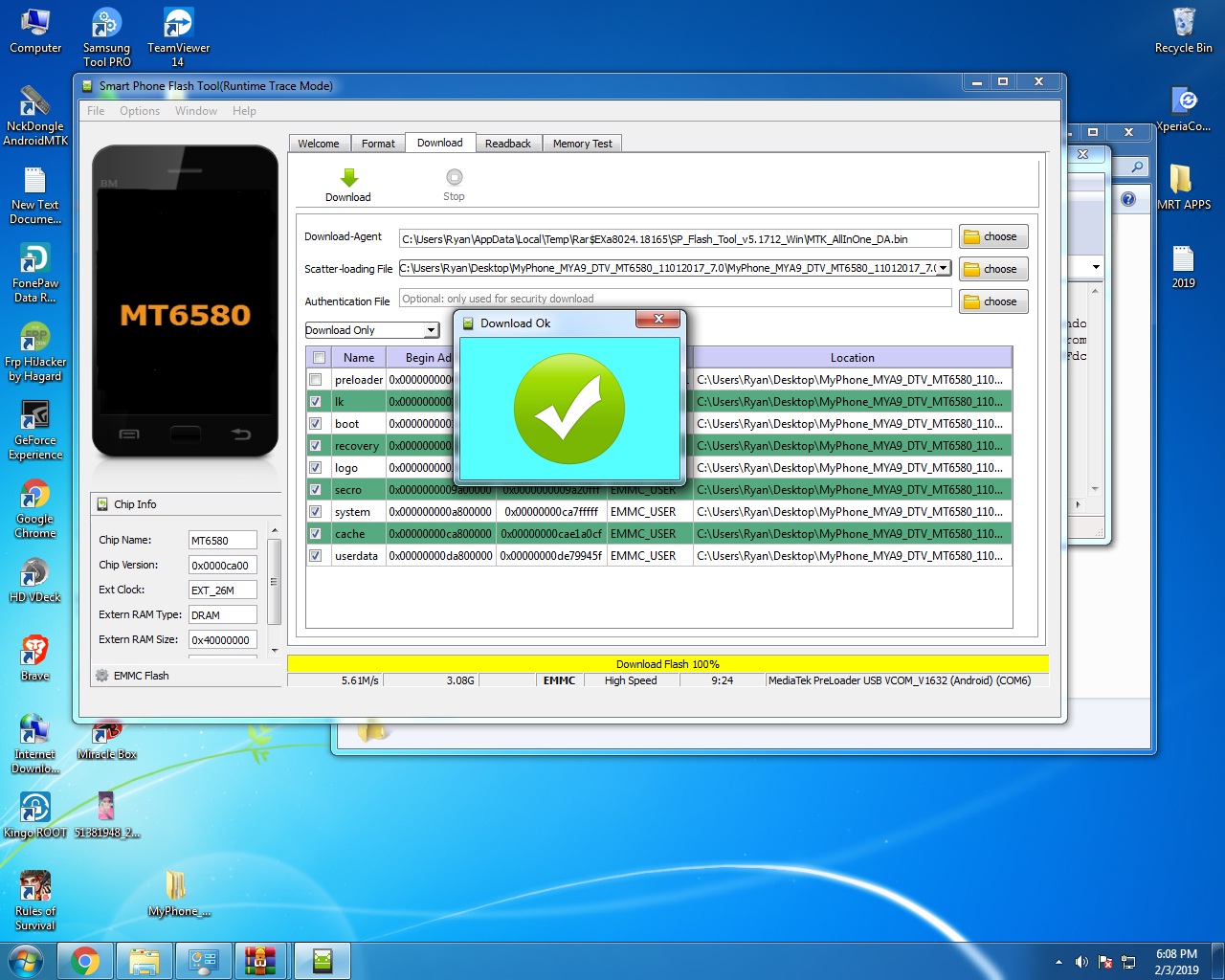Viewport: 1225px width, 980px height.
Task: Click the WinRAR icon in the taskbar
Action: [259, 961]
